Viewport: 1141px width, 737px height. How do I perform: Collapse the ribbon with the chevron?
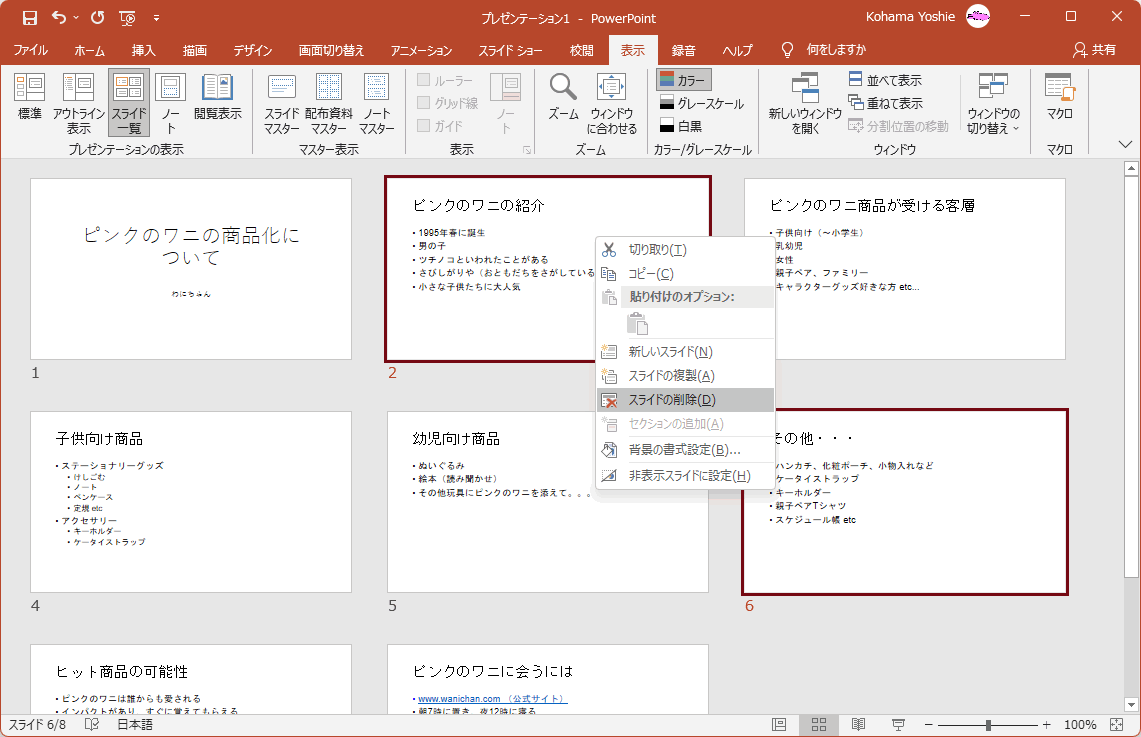pyautogui.click(x=1125, y=144)
